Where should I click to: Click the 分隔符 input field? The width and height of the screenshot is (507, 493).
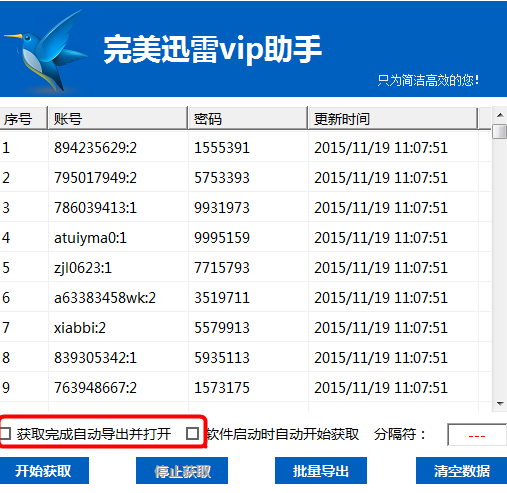coord(477,435)
